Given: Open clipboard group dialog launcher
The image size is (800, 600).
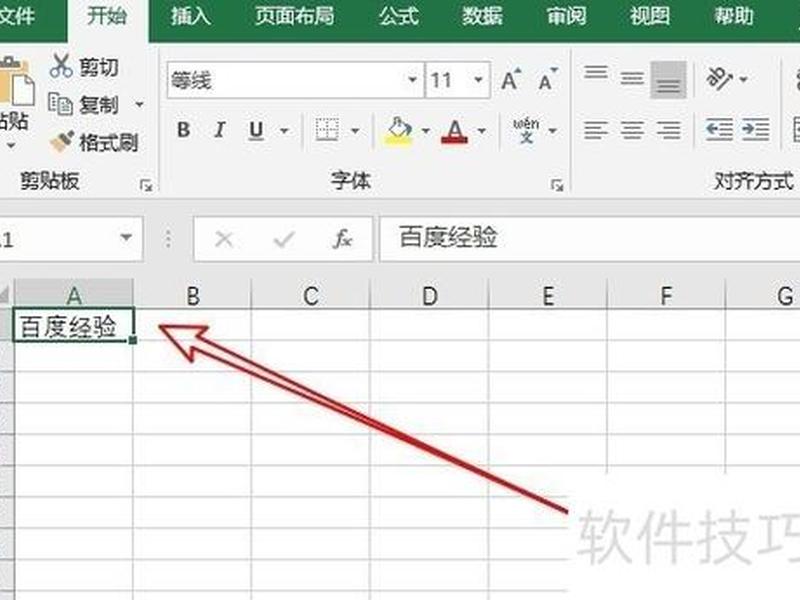Looking at the screenshot, I should [146, 186].
